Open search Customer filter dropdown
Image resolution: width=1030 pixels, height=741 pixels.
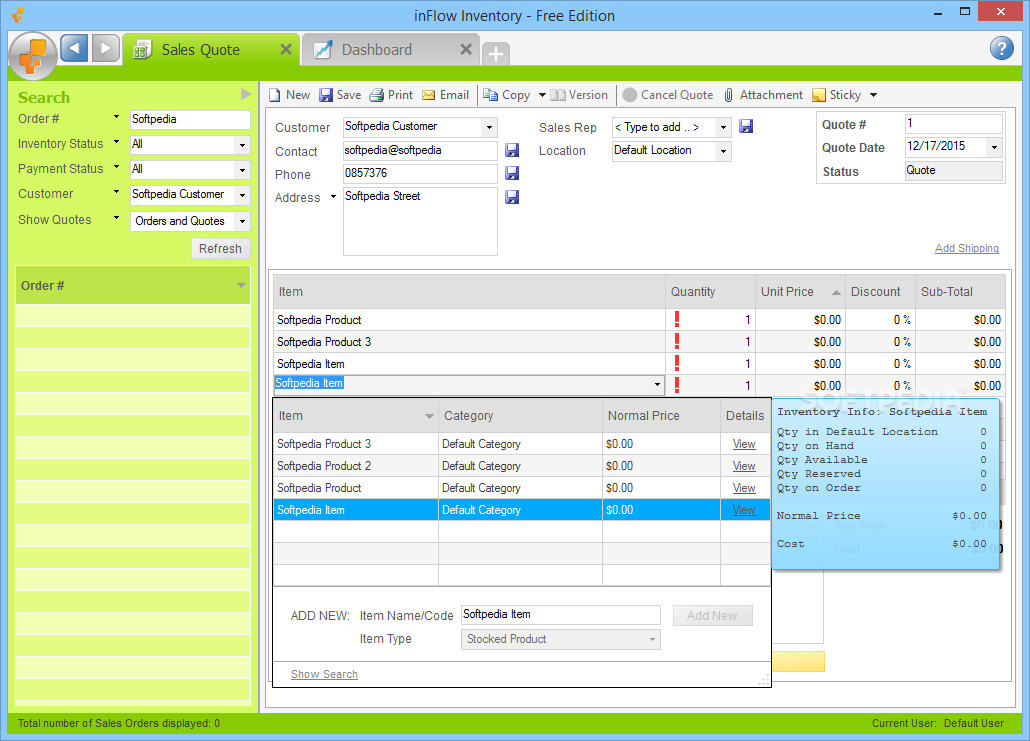pyautogui.click(x=242, y=195)
